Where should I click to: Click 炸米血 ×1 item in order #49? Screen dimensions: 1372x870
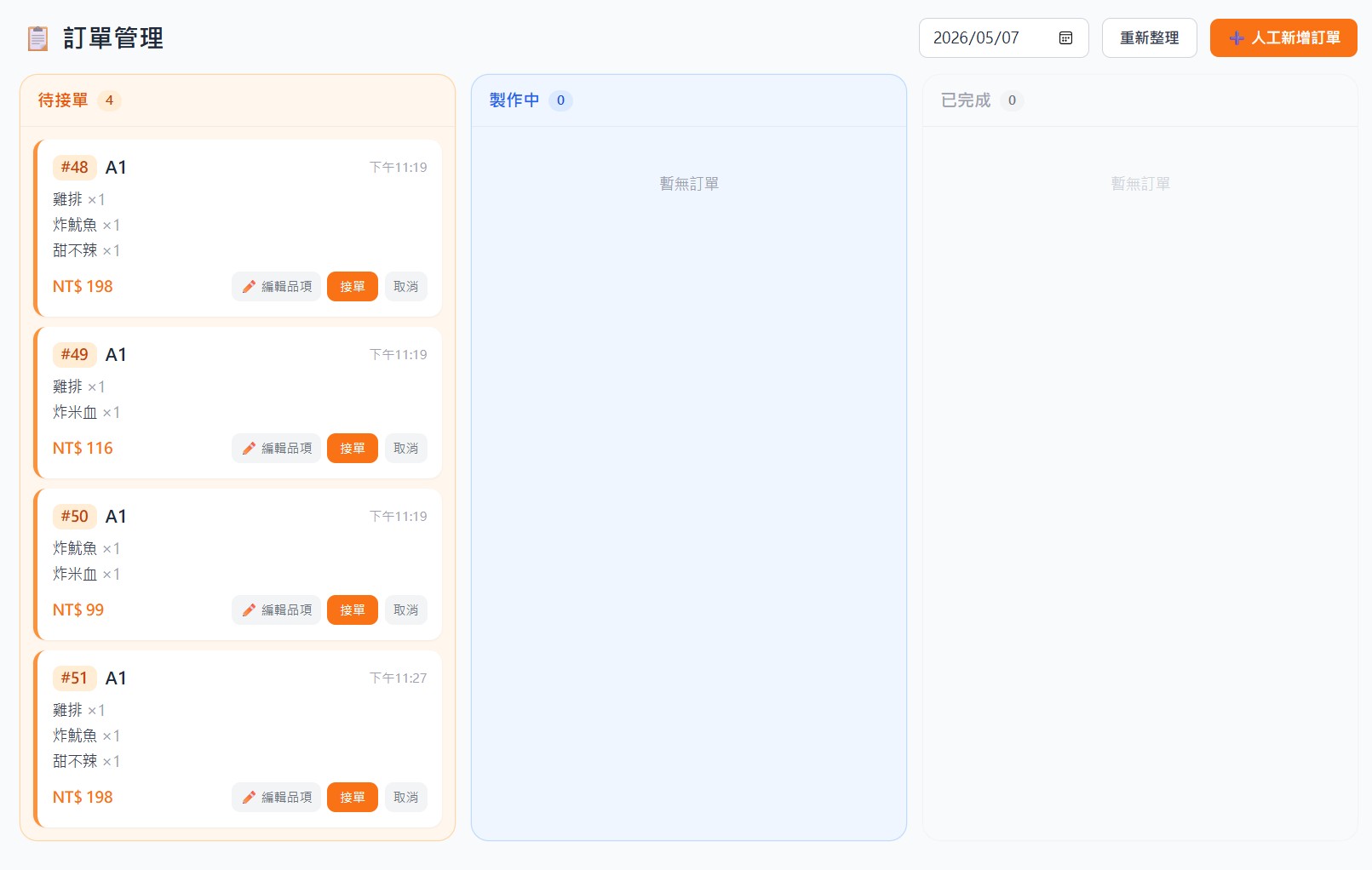coord(86,413)
